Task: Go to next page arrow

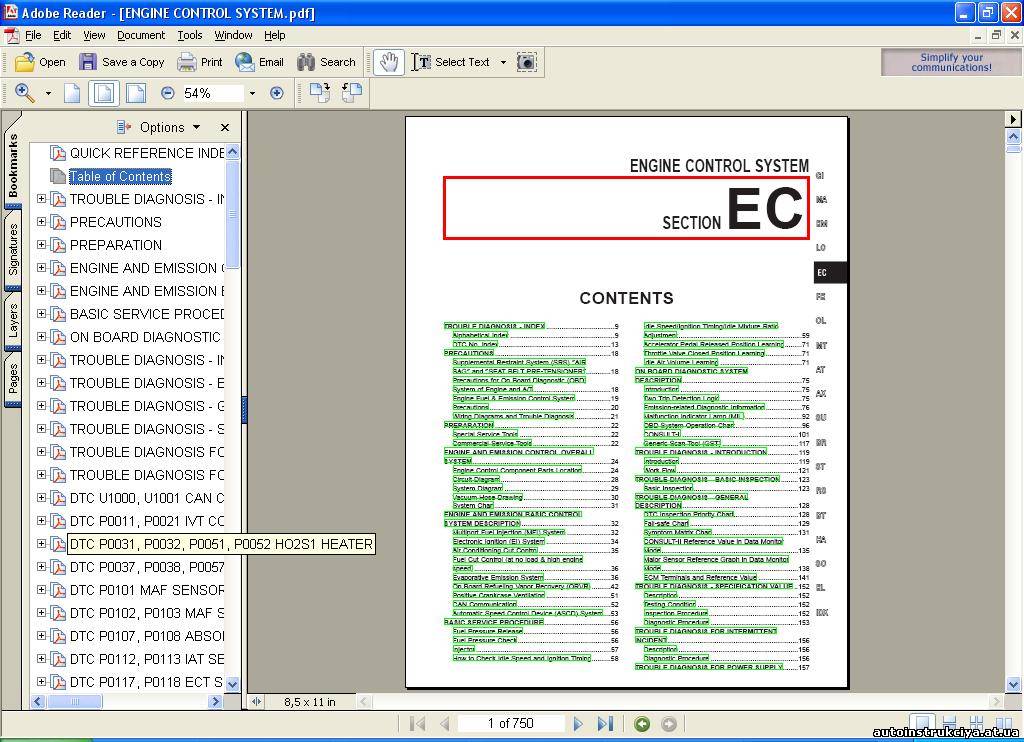Action: point(578,724)
